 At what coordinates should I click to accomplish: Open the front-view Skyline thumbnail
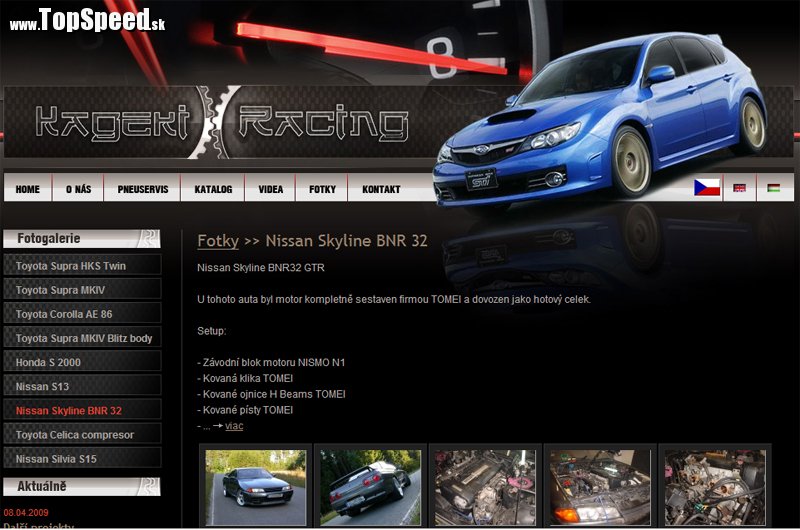pos(256,487)
